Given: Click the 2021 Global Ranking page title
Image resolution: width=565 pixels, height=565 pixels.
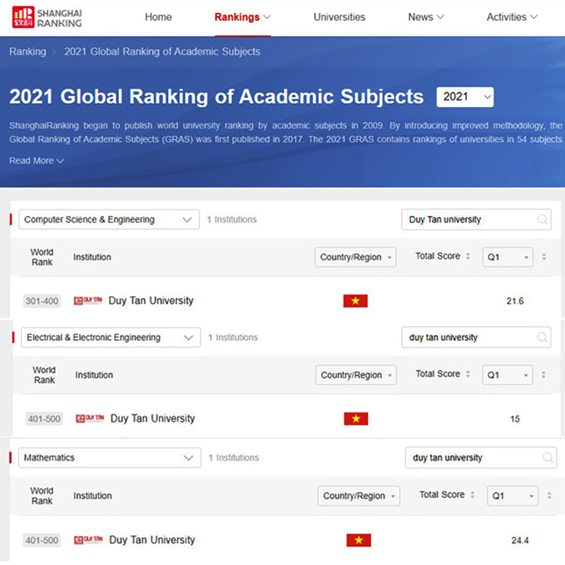Looking at the screenshot, I should pyautogui.click(x=216, y=97).
